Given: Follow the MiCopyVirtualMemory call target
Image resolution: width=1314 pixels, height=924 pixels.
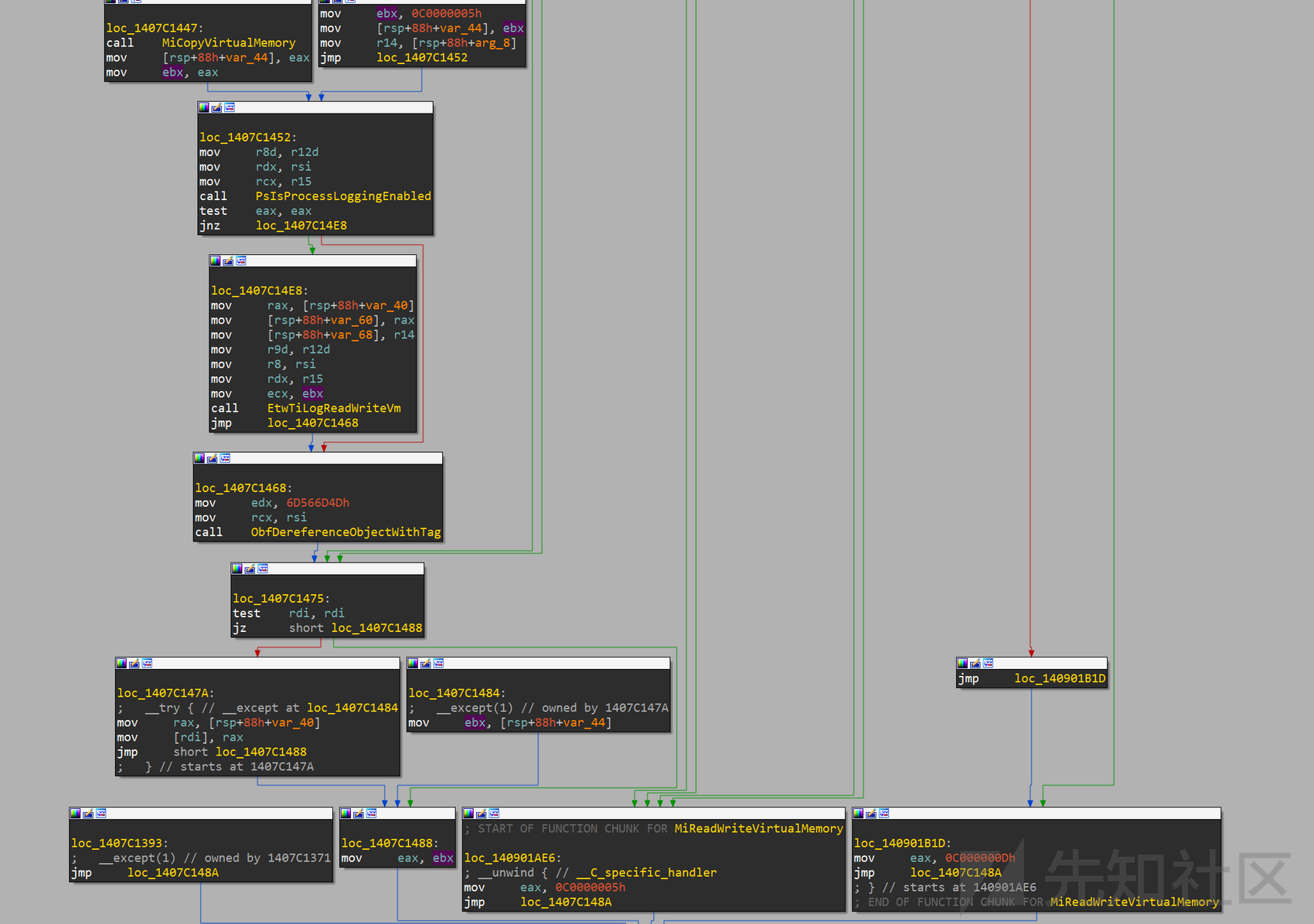Looking at the screenshot, I should (x=228, y=42).
